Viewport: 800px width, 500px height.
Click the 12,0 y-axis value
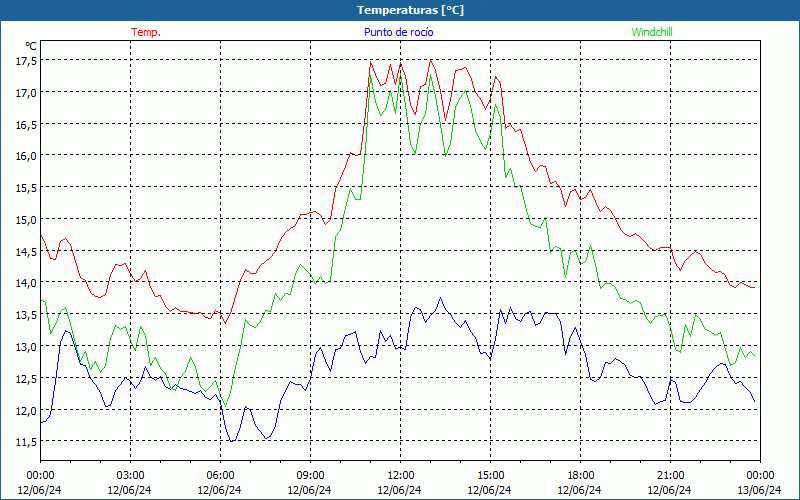pyautogui.click(x=26, y=410)
